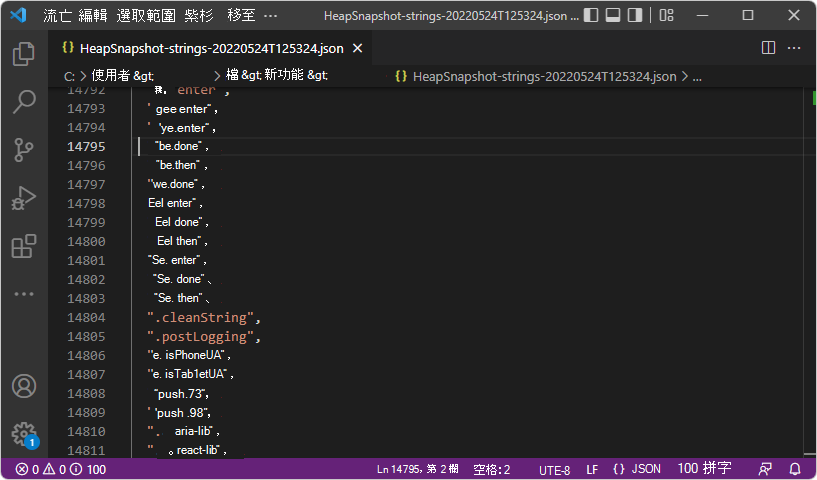Image resolution: width=817 pixels, height=480 pixels.
Task: Click "Eel then" on line 14800
Action: (x=179, y=241)
